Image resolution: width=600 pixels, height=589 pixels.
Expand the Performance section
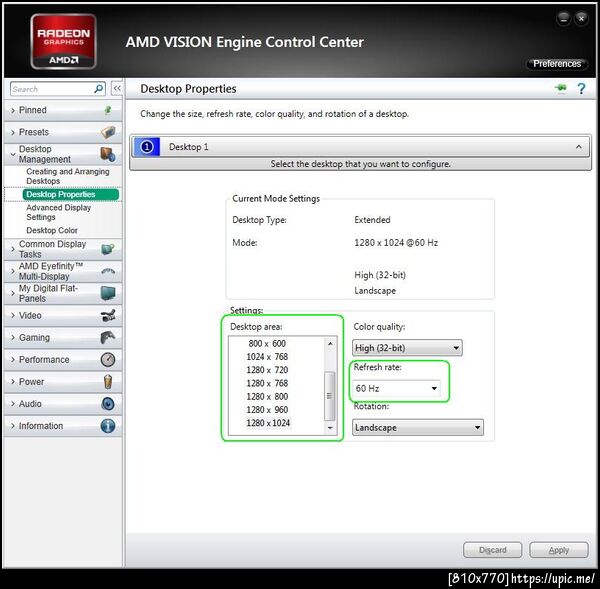point(63,360)
